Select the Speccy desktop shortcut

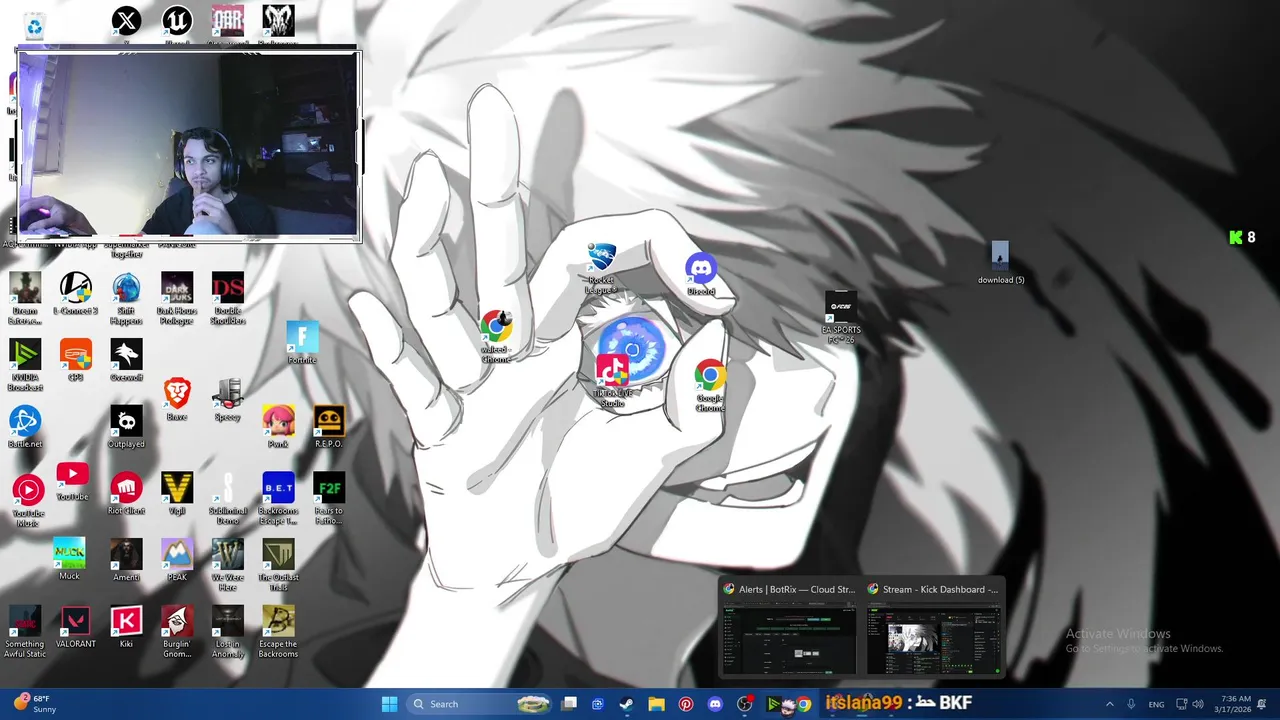(x=227, y=399)
